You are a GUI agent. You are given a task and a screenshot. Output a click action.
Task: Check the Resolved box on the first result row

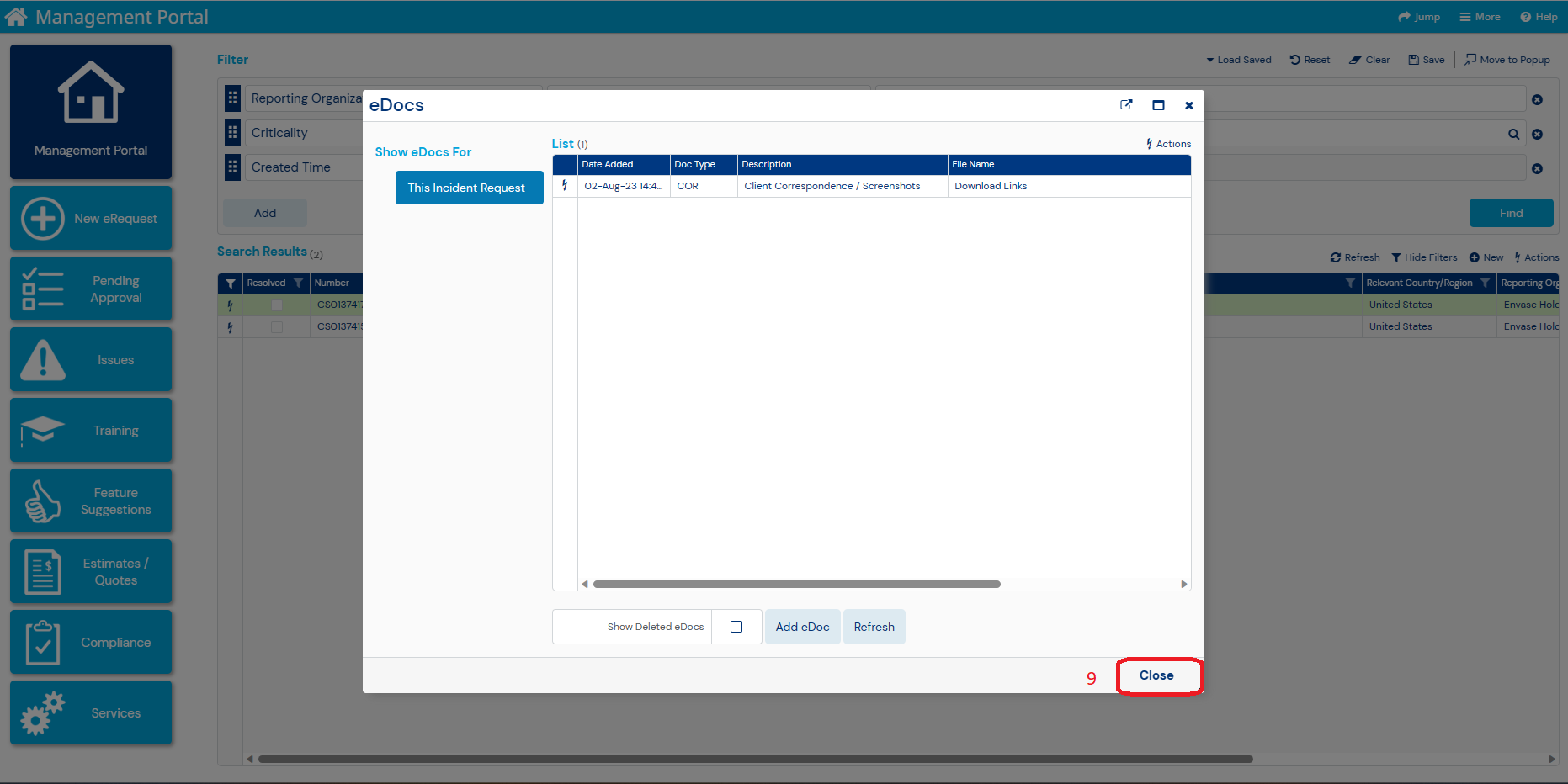(277, 305)
